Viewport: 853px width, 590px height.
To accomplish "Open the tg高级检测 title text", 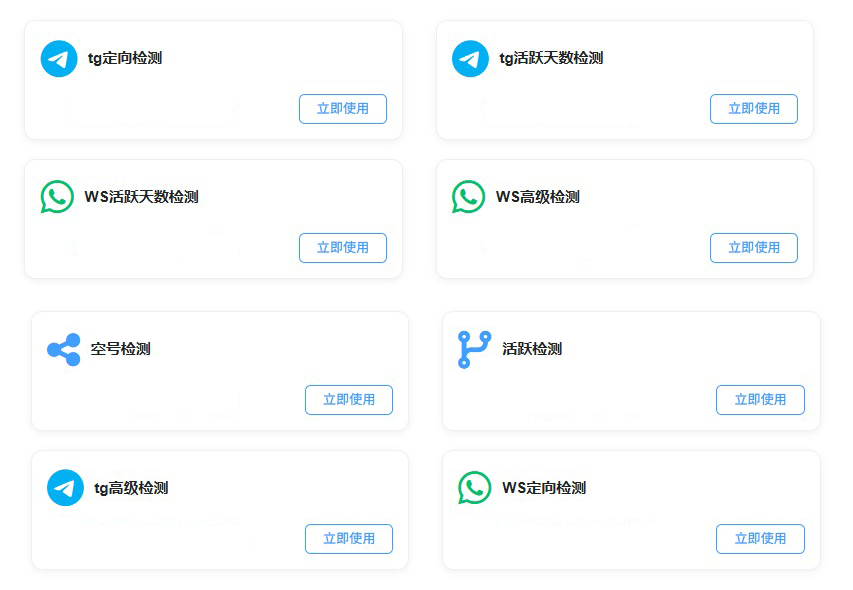I will pos(131,488).
